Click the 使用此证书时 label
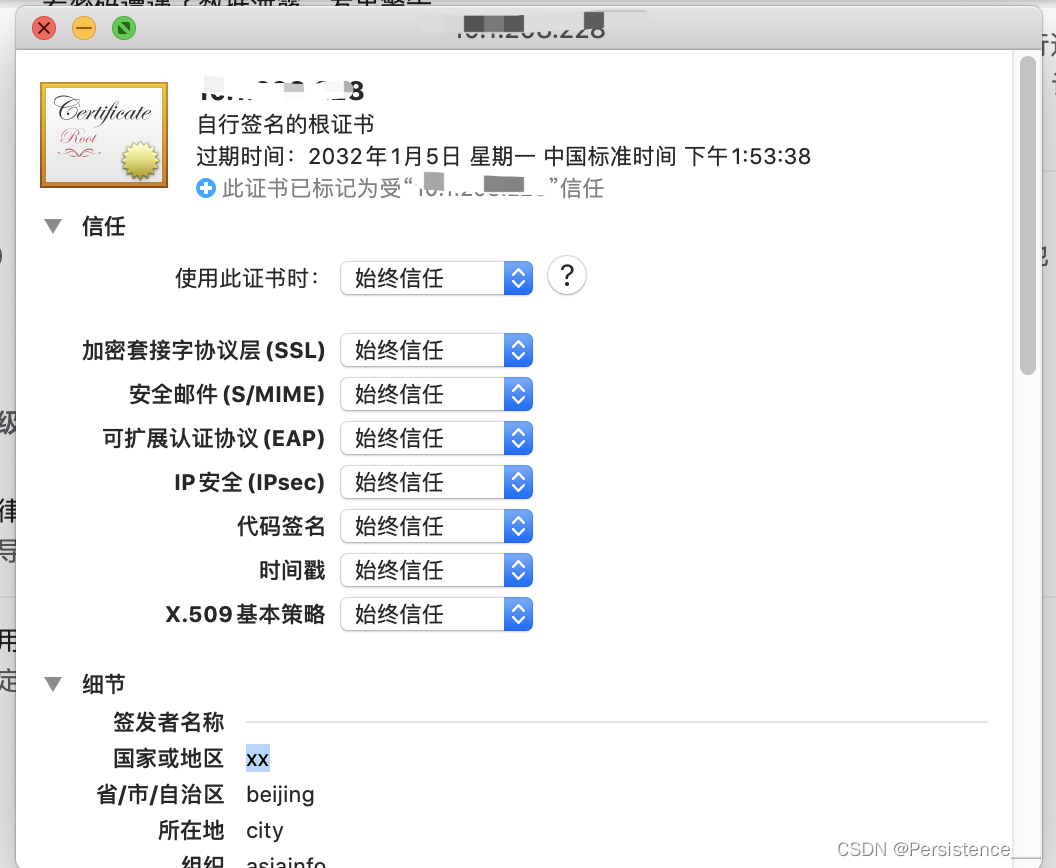 [247, 277]
